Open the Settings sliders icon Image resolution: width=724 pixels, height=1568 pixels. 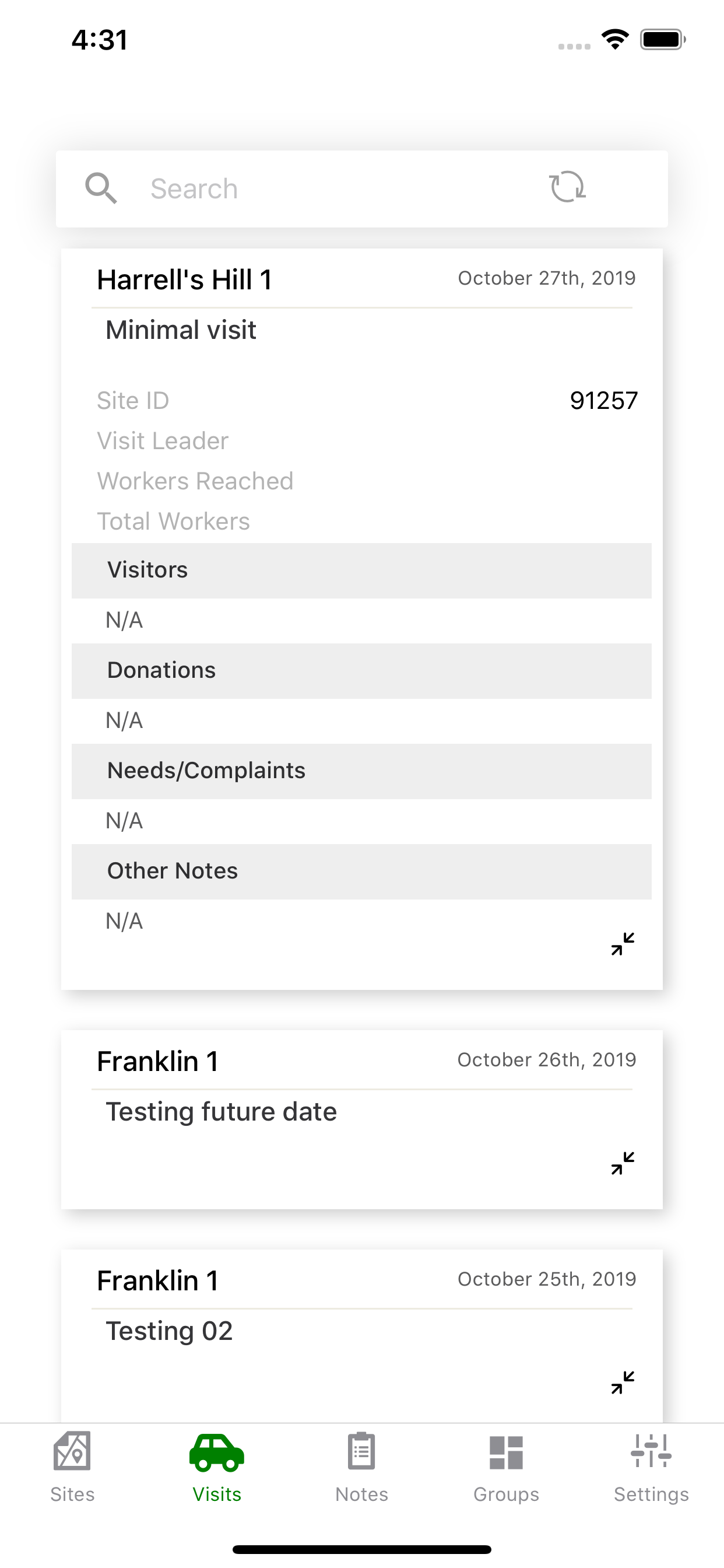[x=651, y=1451]
